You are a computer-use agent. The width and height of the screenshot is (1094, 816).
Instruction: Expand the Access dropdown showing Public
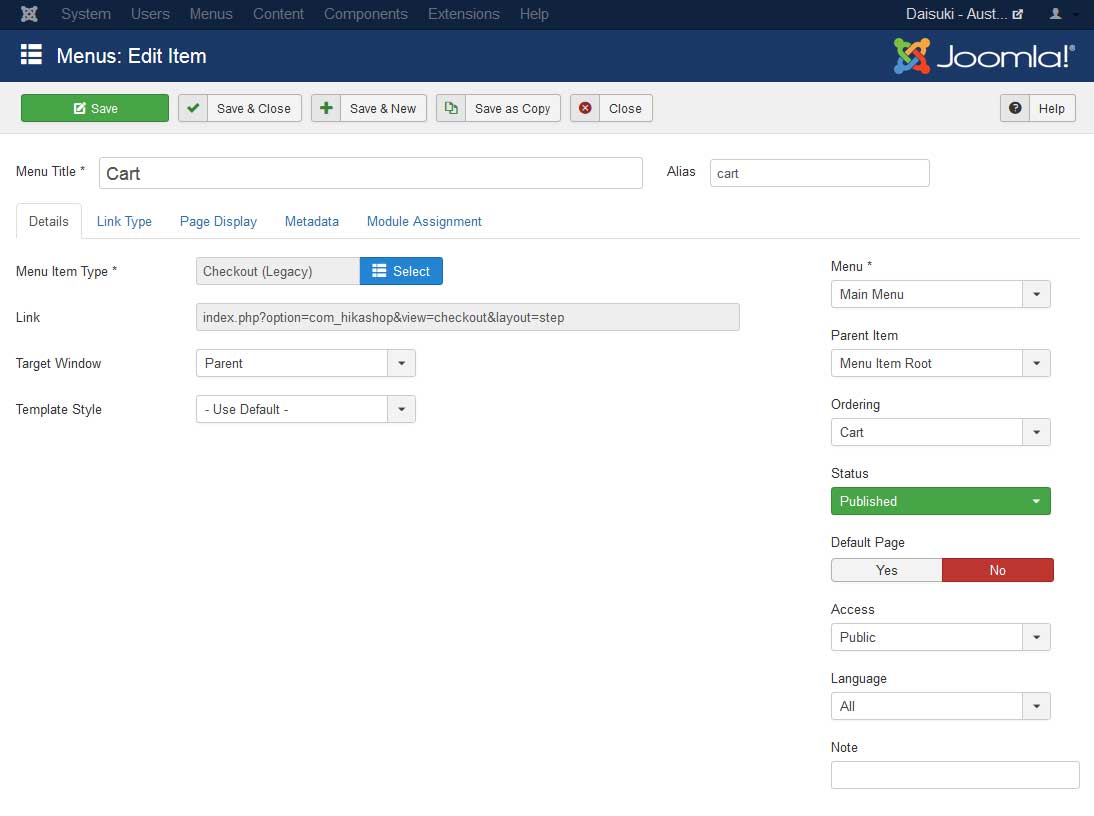[x=941, y=637]
